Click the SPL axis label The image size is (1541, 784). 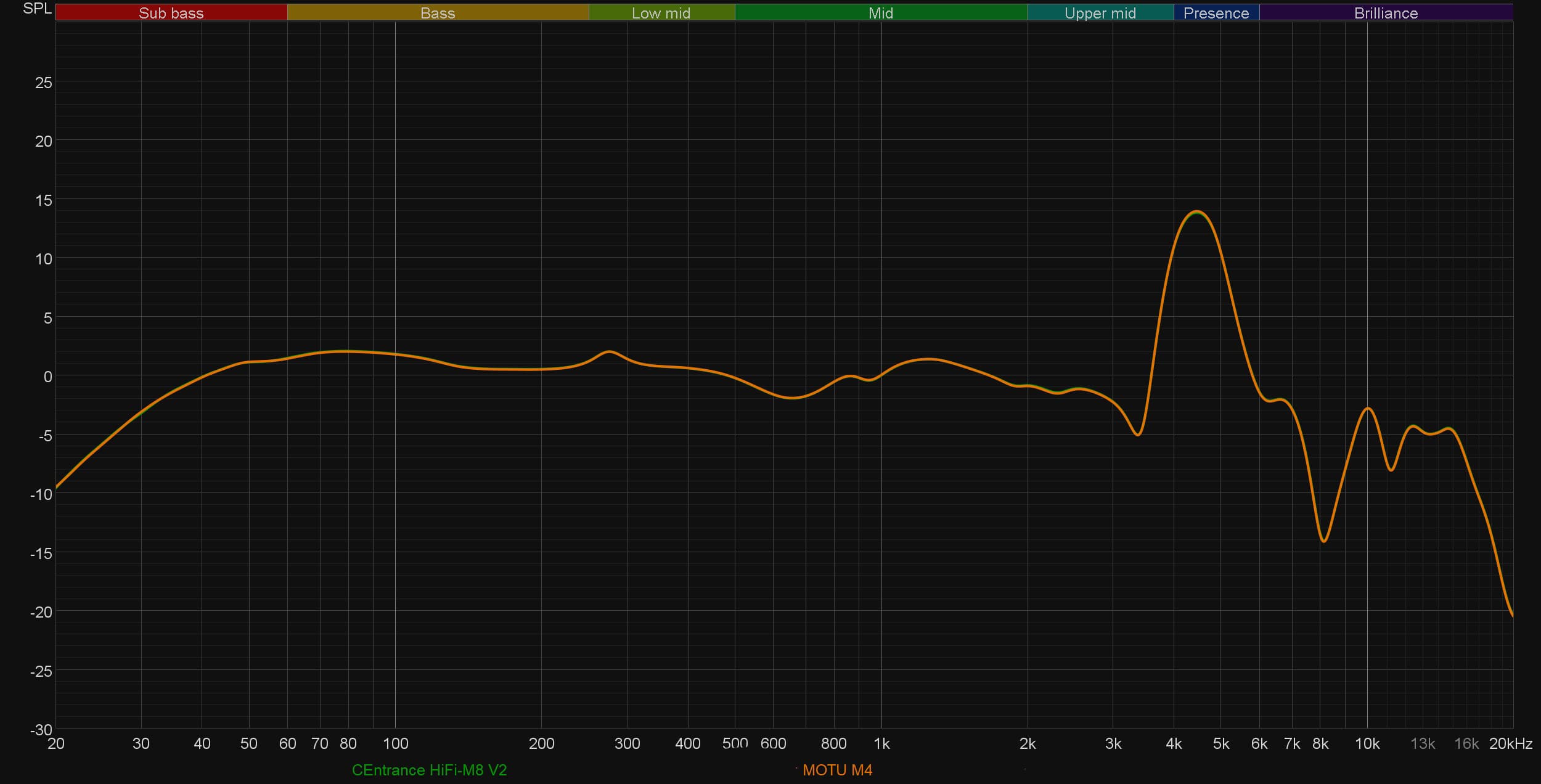tap(37, 9)
